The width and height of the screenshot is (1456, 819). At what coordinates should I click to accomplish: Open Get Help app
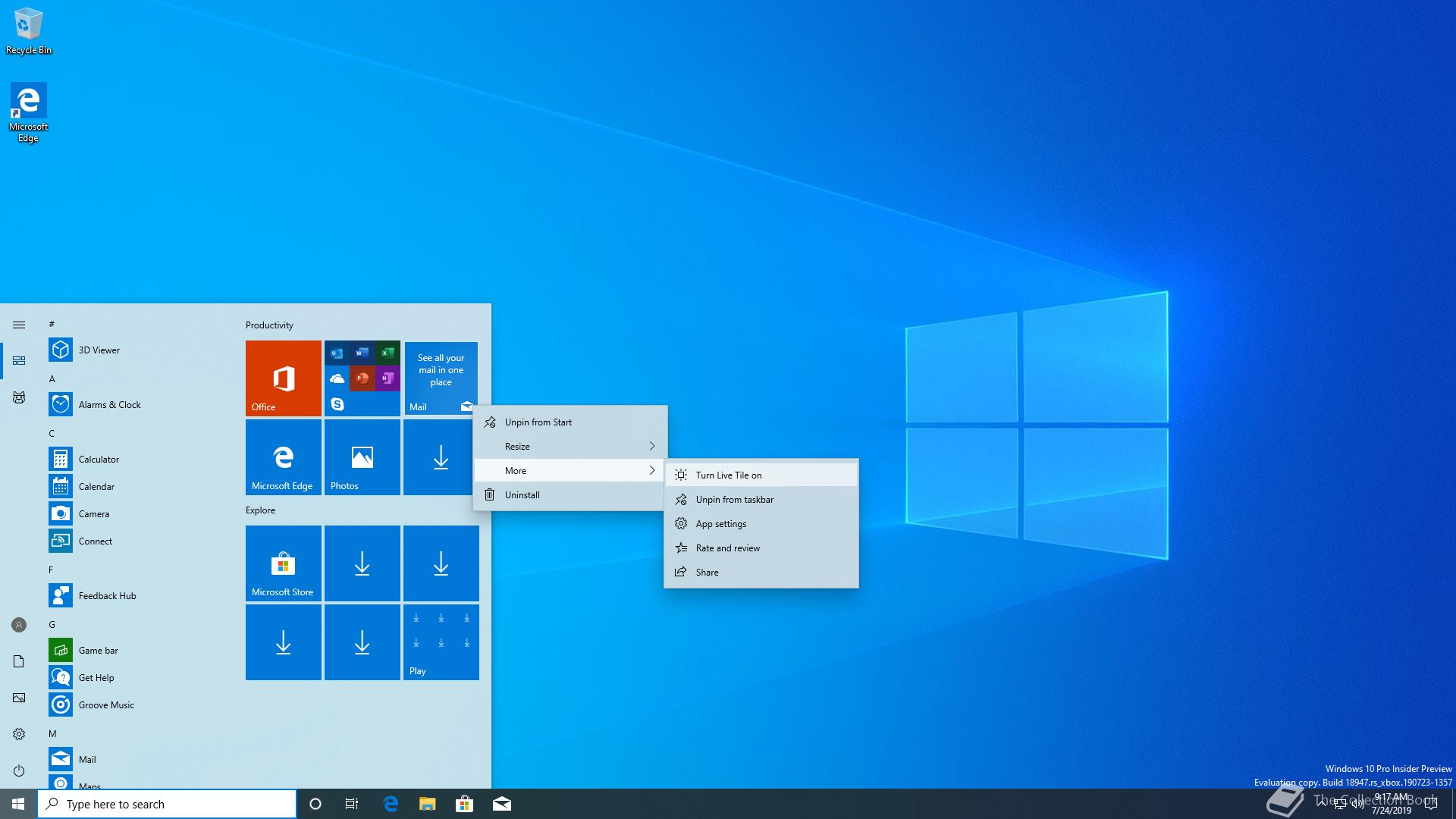136,678
